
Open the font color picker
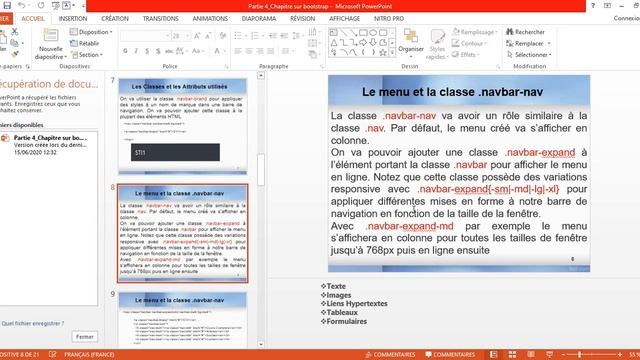point(220,51)
